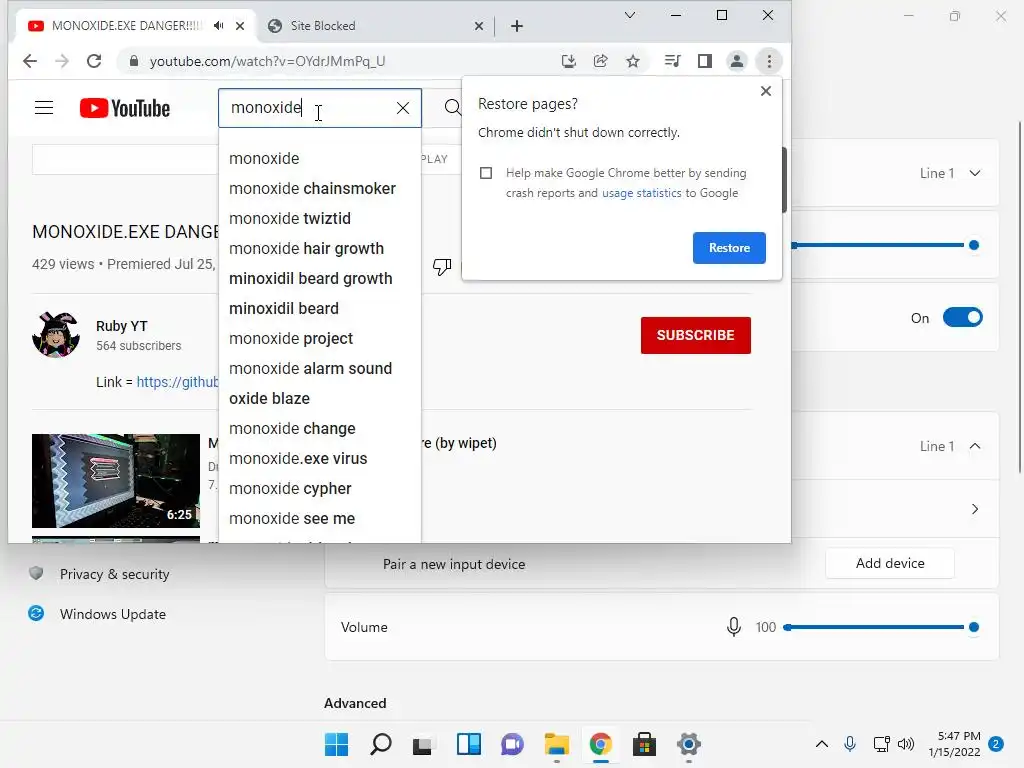Click the padlock site info icon
The width and height of the screenshot is (1024, 768).
click(x=134, y=61)
